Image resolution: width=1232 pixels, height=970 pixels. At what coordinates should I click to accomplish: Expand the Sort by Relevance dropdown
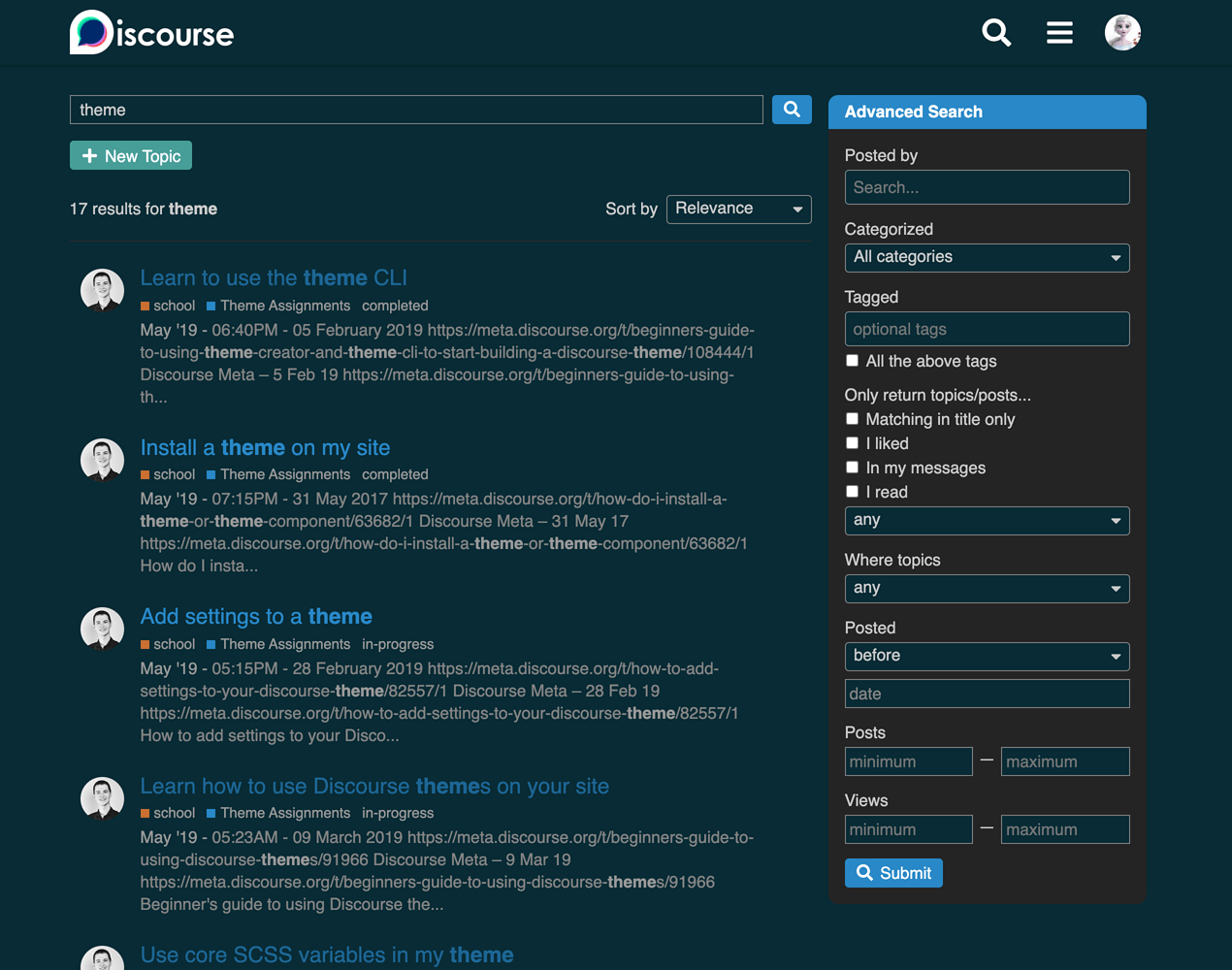coord(738,209)
